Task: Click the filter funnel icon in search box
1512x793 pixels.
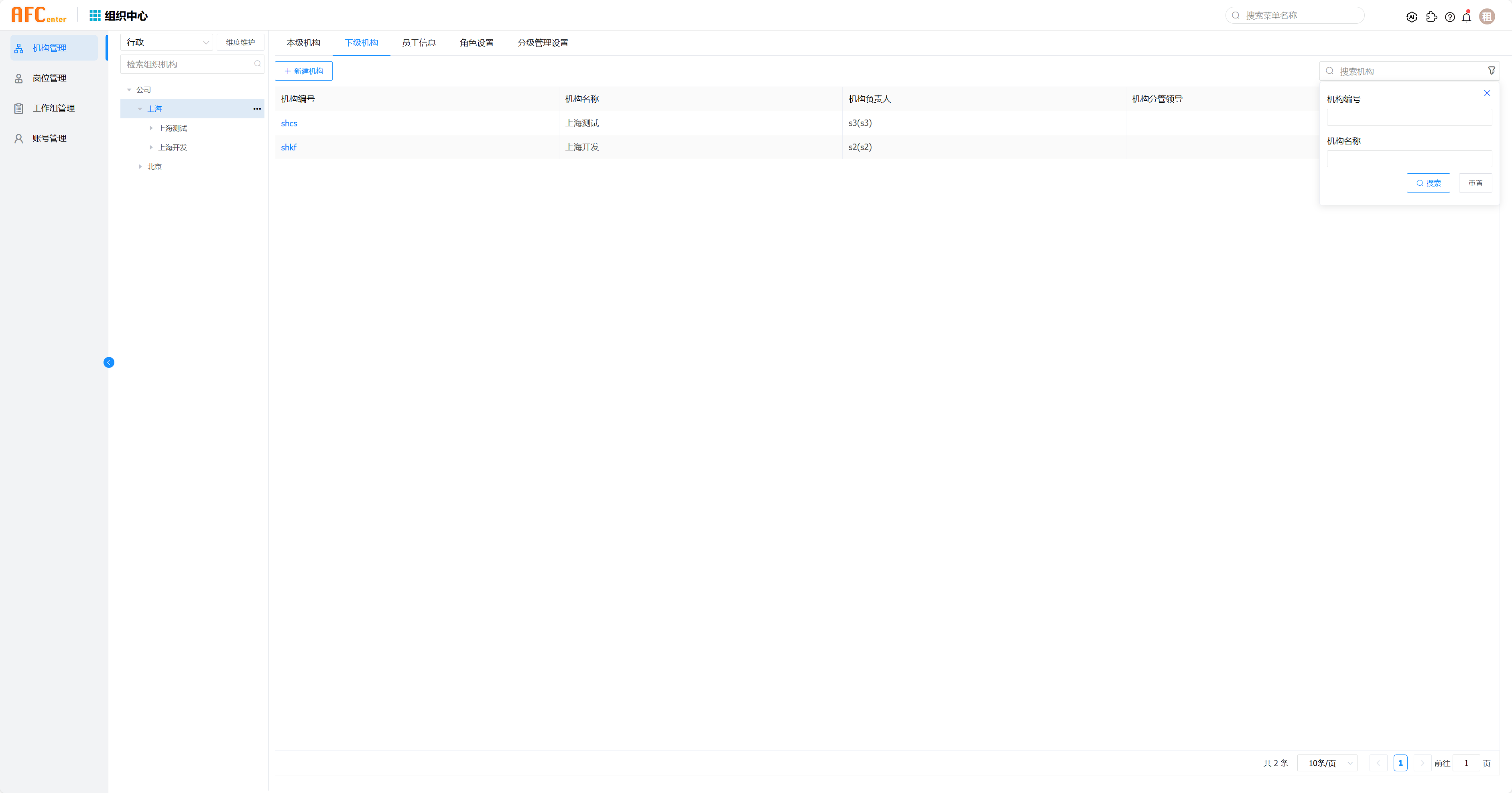Action: pos(1492,71)
